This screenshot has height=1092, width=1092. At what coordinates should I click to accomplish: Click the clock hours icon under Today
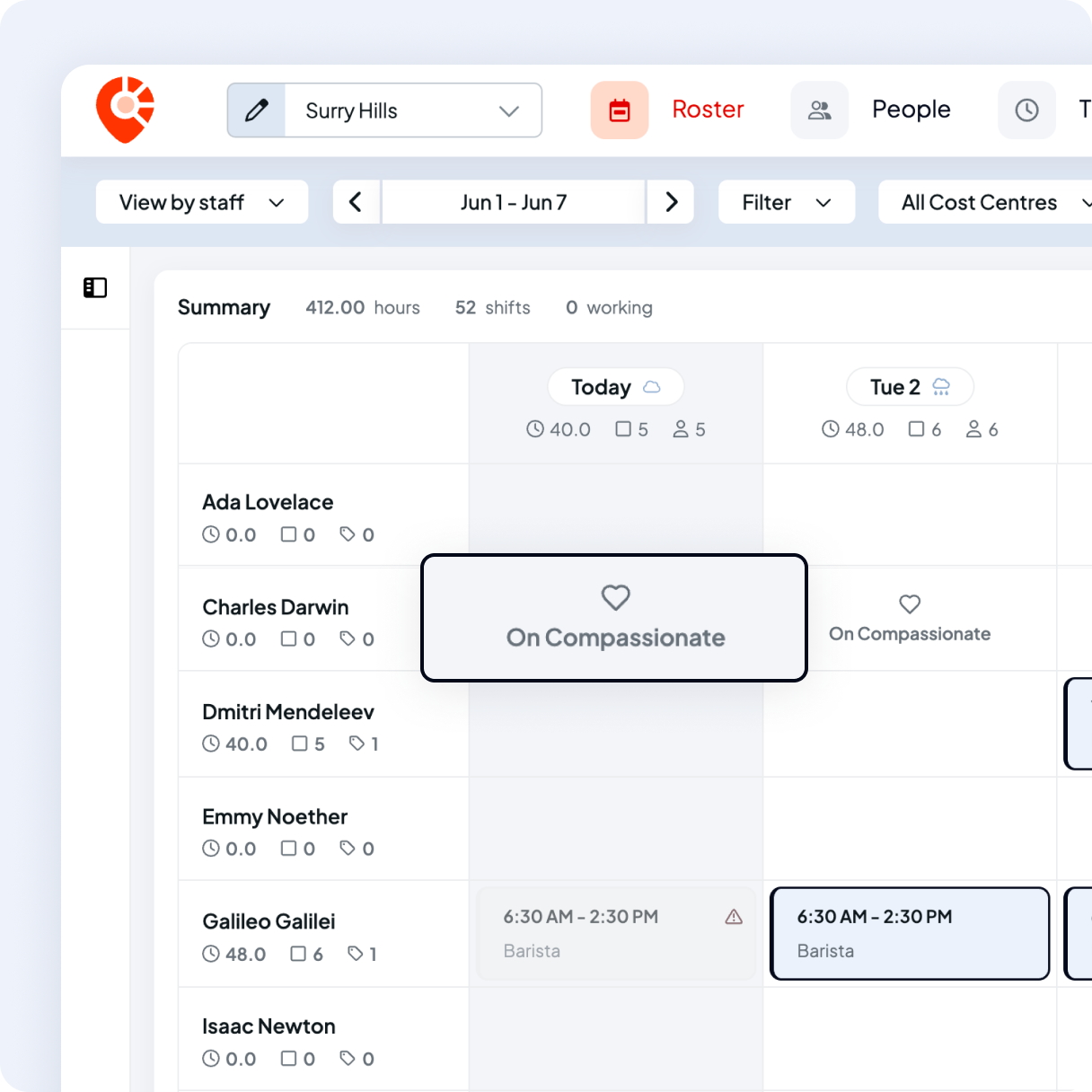click(x=535, y=429)
